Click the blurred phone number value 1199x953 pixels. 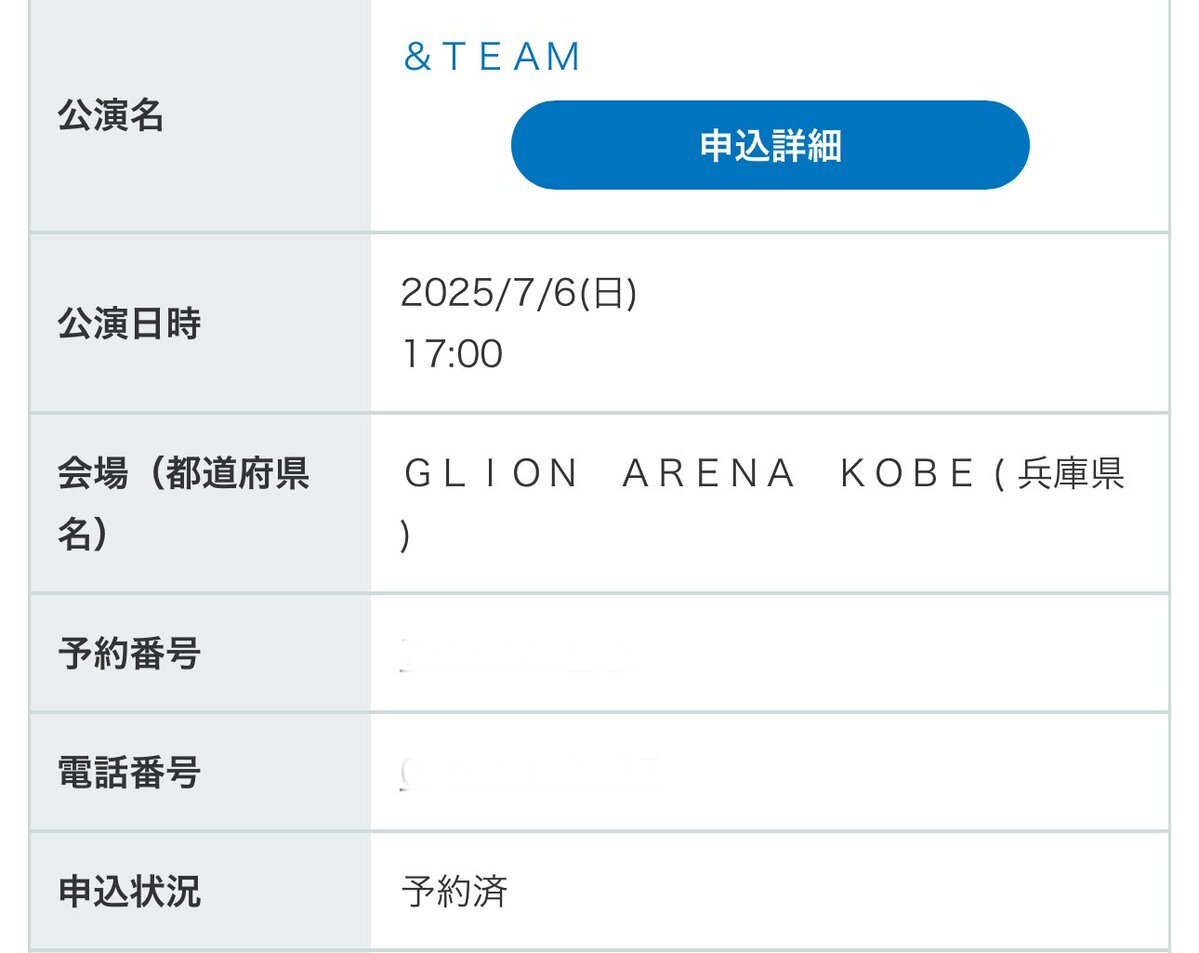(531, 772)
